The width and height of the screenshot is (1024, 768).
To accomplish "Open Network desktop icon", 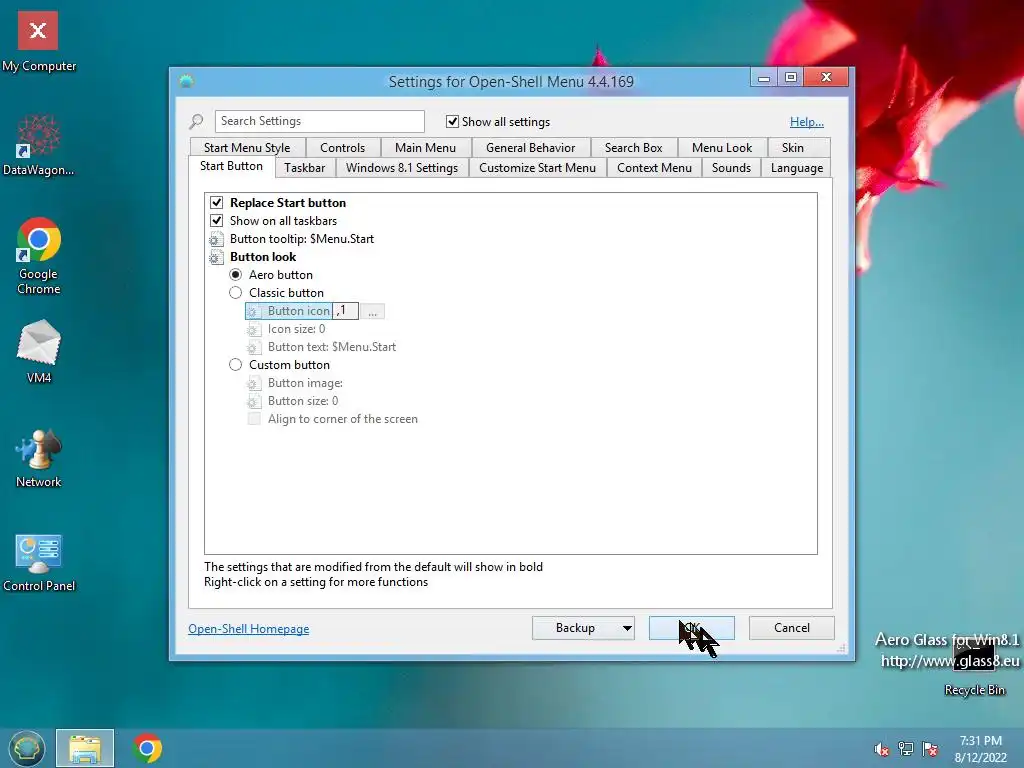I will tap(39, 458).
